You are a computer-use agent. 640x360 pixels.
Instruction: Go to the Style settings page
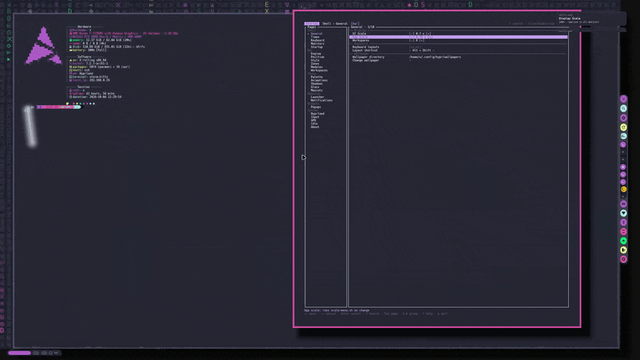315,60
